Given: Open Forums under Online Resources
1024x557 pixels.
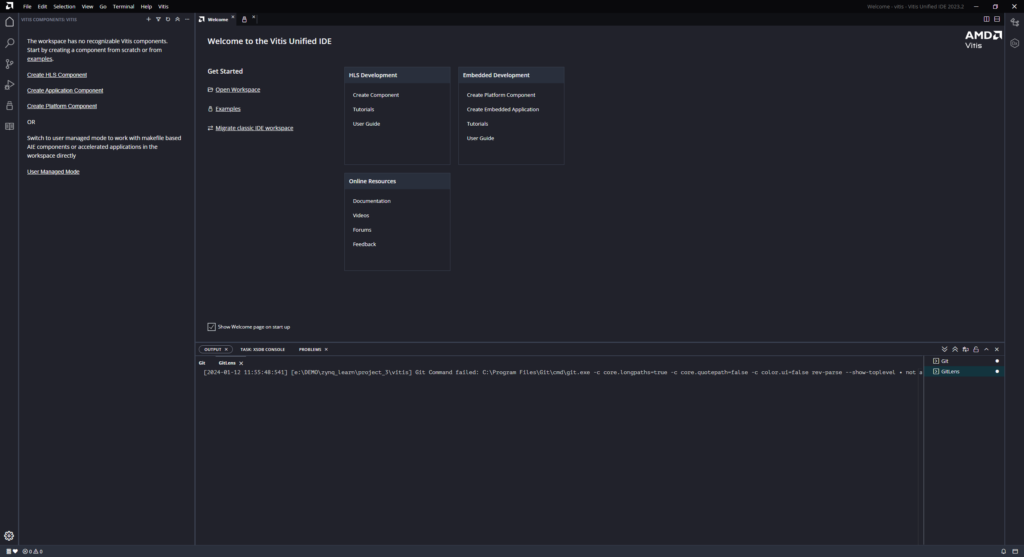Looking at the screenshot, I should tap(362, 230).
